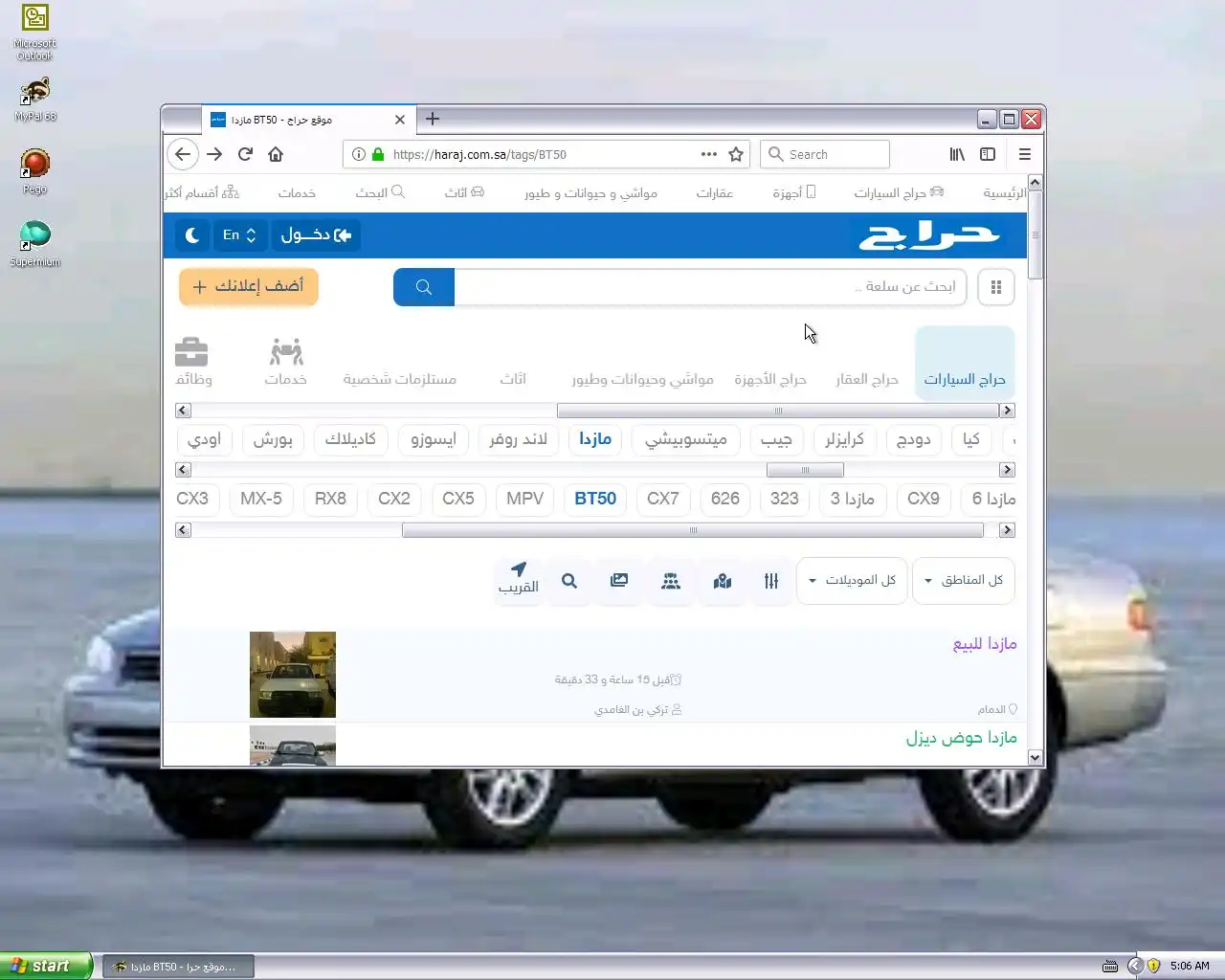Focus the ابحث عن سلعة search field

pos(710,286)
